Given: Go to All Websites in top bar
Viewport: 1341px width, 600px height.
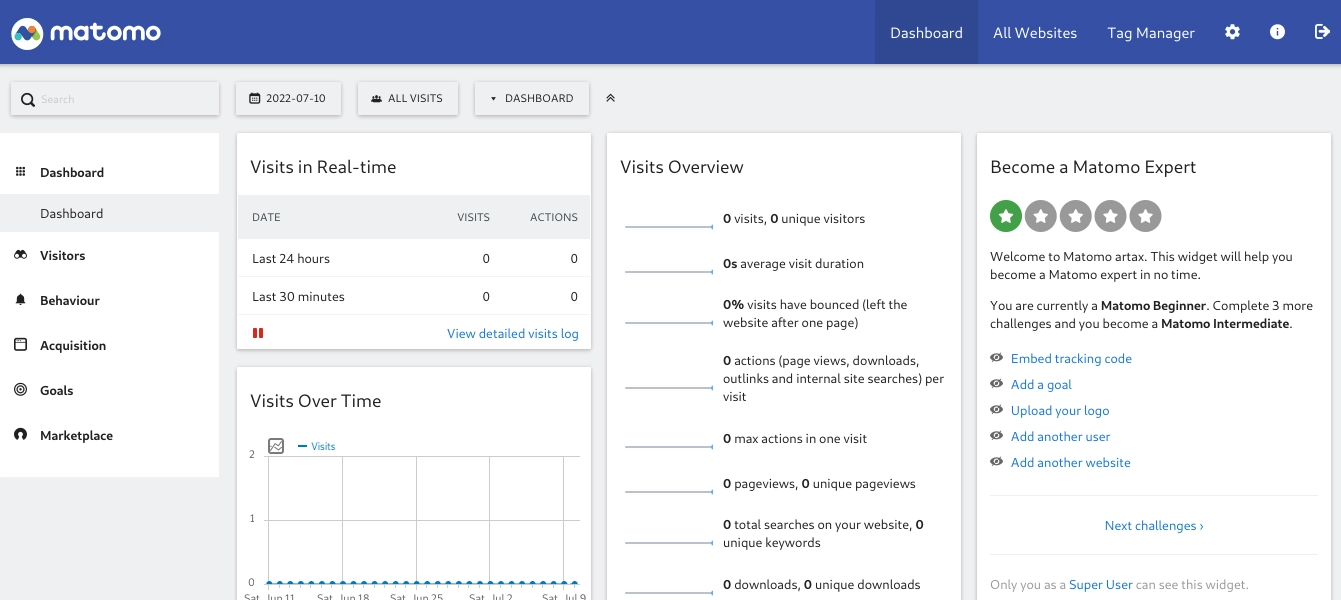Looking at the screenshot, I should point(1035,32).
